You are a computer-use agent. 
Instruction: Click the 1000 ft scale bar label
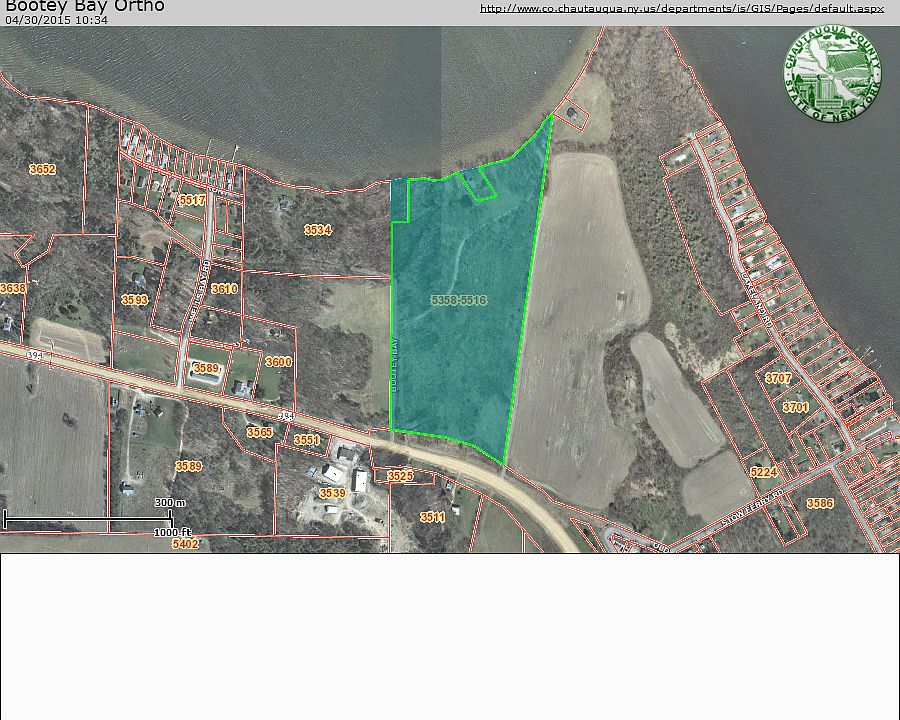[172, 532]
